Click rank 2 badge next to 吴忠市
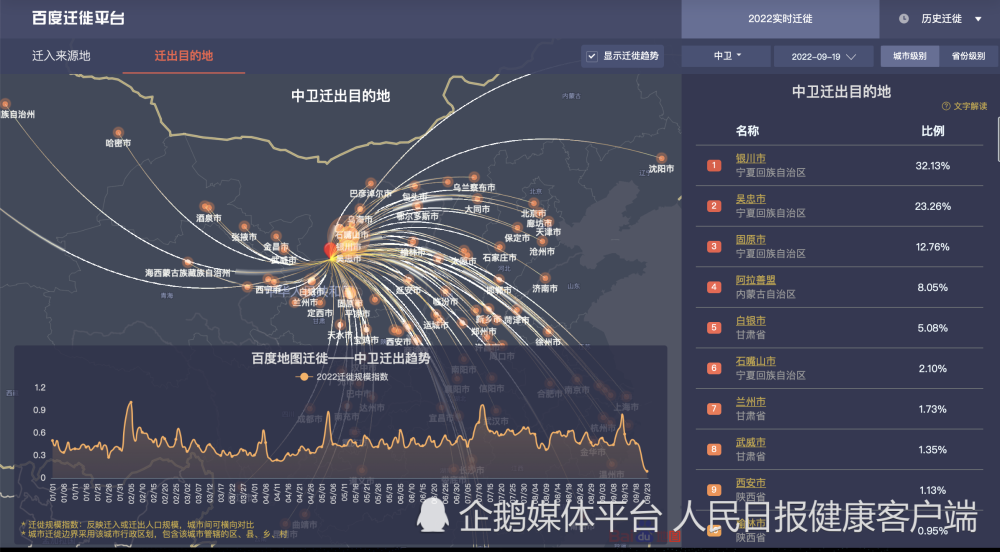The height and width of the screenshot is (552, 1000). point(714,206)
